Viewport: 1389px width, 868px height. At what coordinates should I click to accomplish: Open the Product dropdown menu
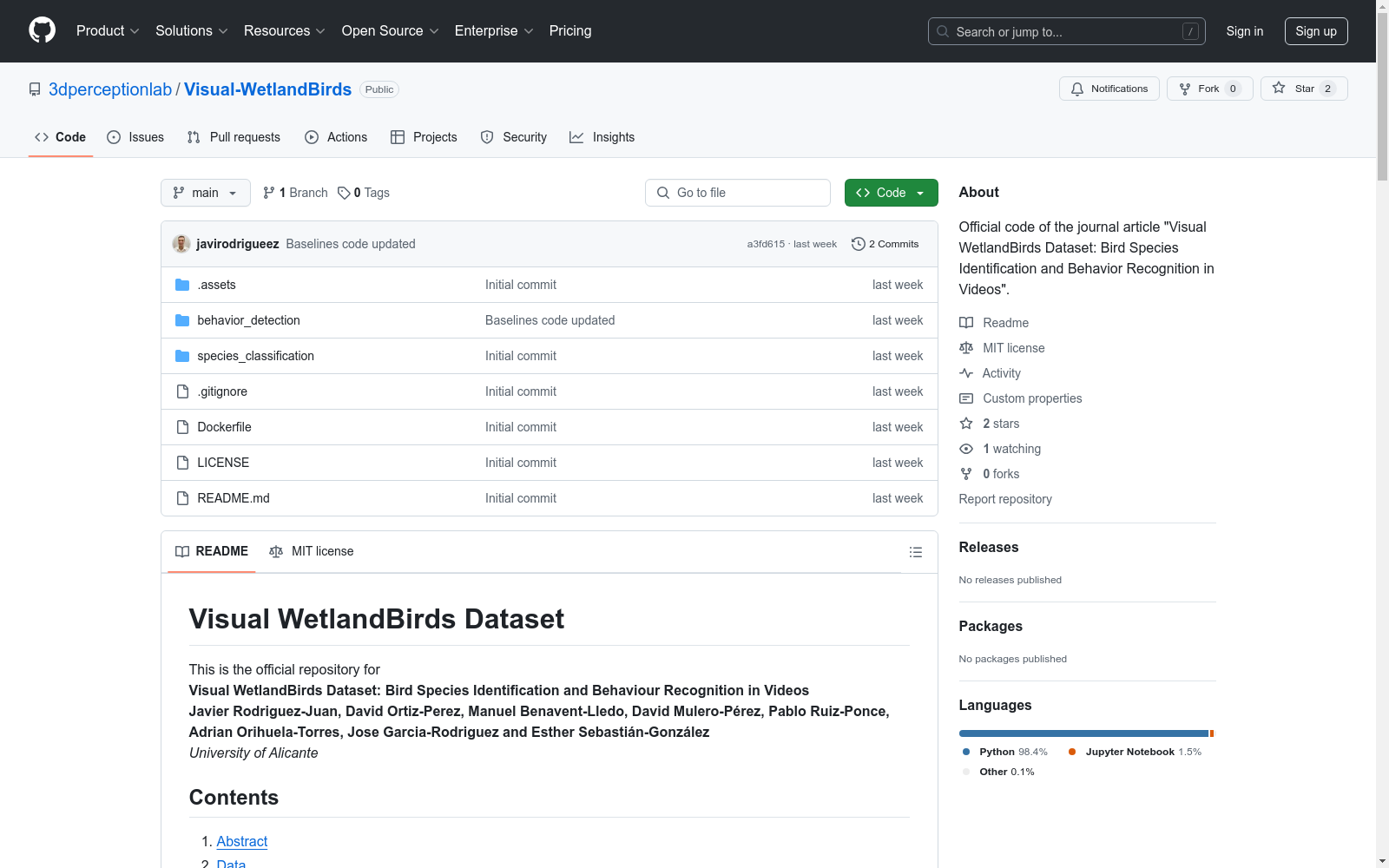pyautogui.click(x=108, y=31)
